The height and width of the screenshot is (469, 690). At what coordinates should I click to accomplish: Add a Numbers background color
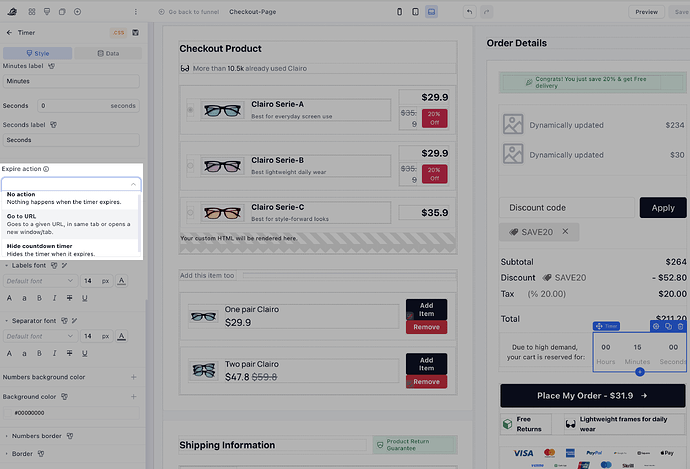tap(133, 377)
